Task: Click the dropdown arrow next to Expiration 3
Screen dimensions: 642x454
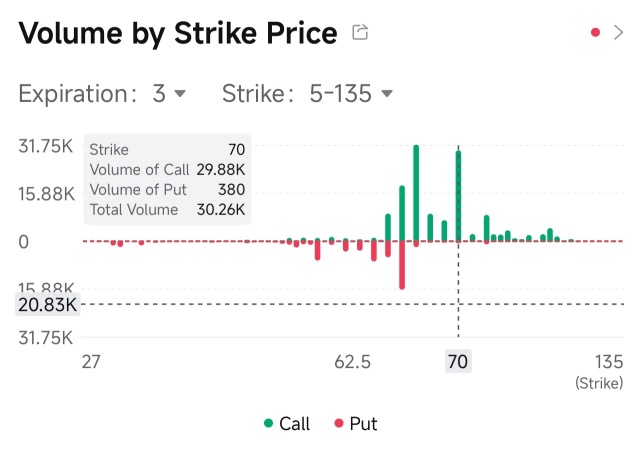Action: [180, 94]
